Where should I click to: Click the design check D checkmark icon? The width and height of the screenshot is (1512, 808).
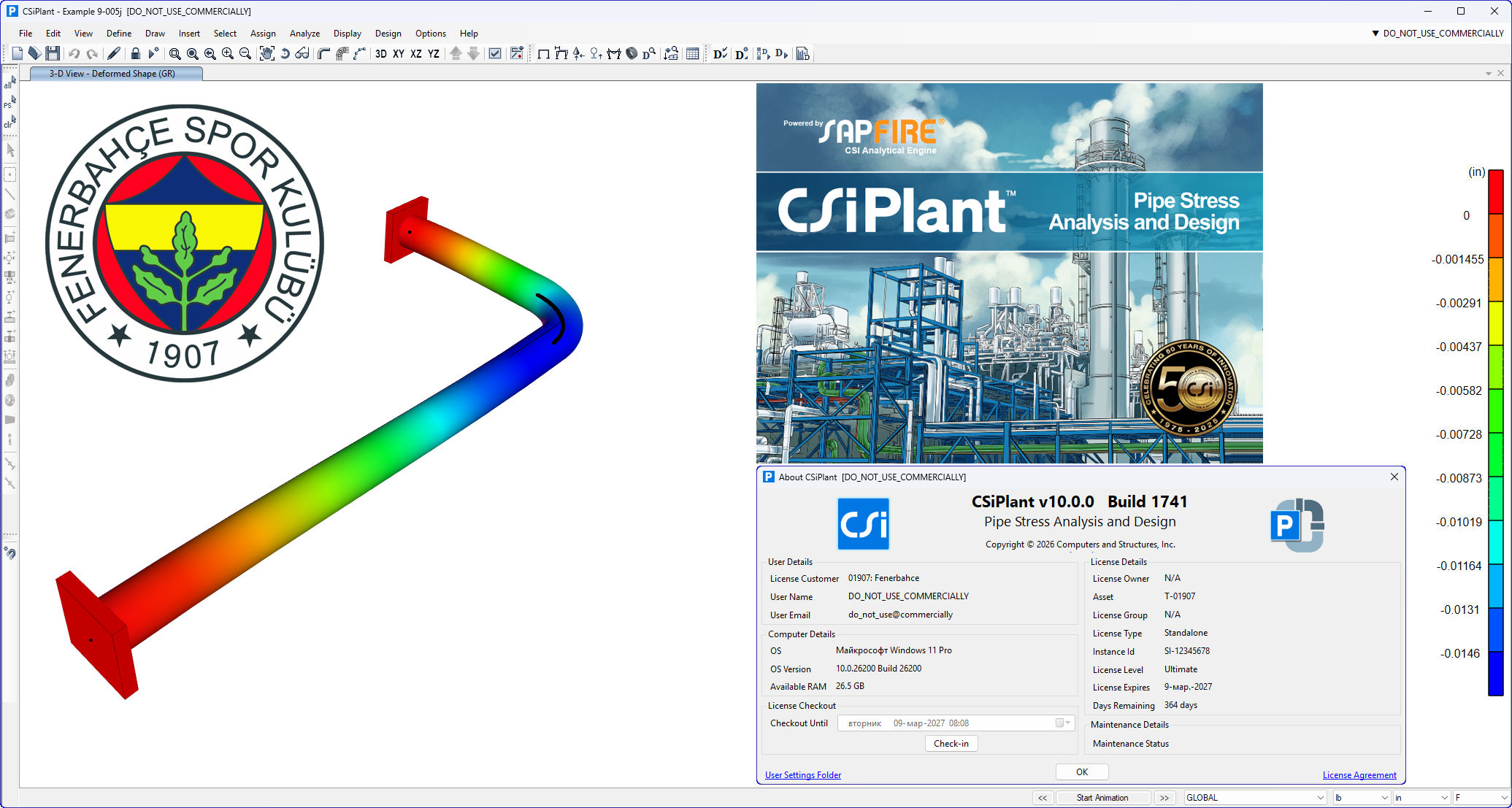click(720, 53)
